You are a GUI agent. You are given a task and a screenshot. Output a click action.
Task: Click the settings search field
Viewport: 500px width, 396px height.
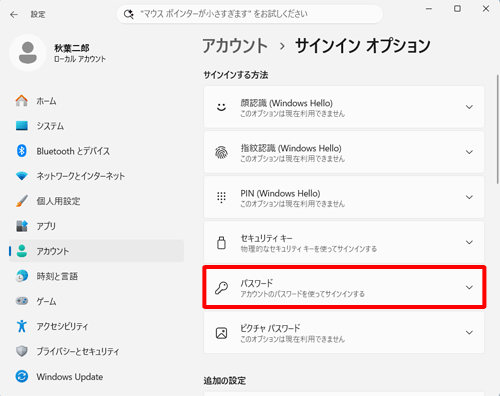250,14
